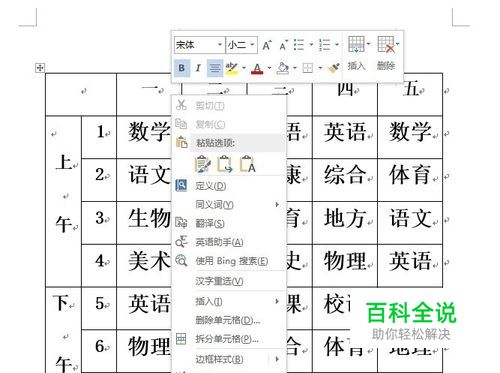Click the Shrink Font icon
This screenshot has height=373, width=500.
283,45
